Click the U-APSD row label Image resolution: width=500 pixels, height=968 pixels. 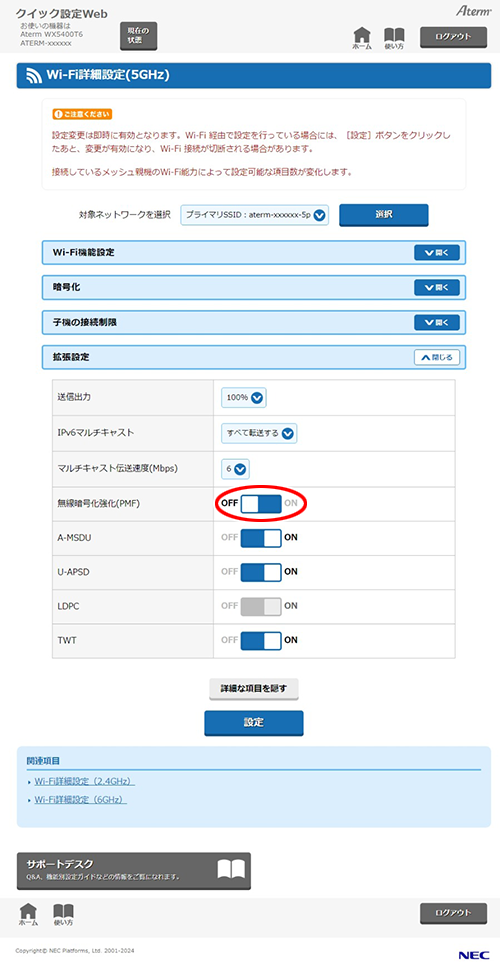click(72, 572)
